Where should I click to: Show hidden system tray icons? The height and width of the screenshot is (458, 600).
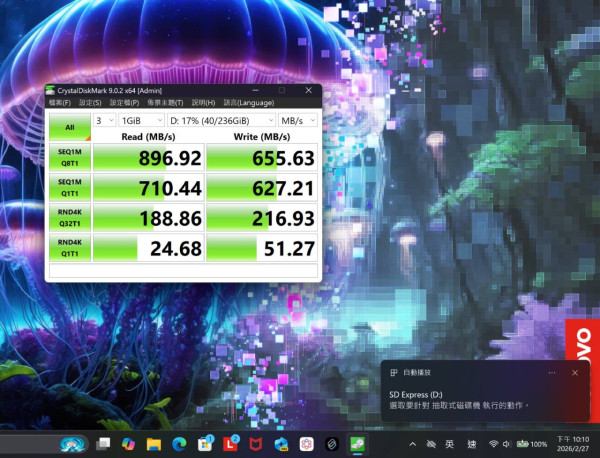tap(412, 444)
